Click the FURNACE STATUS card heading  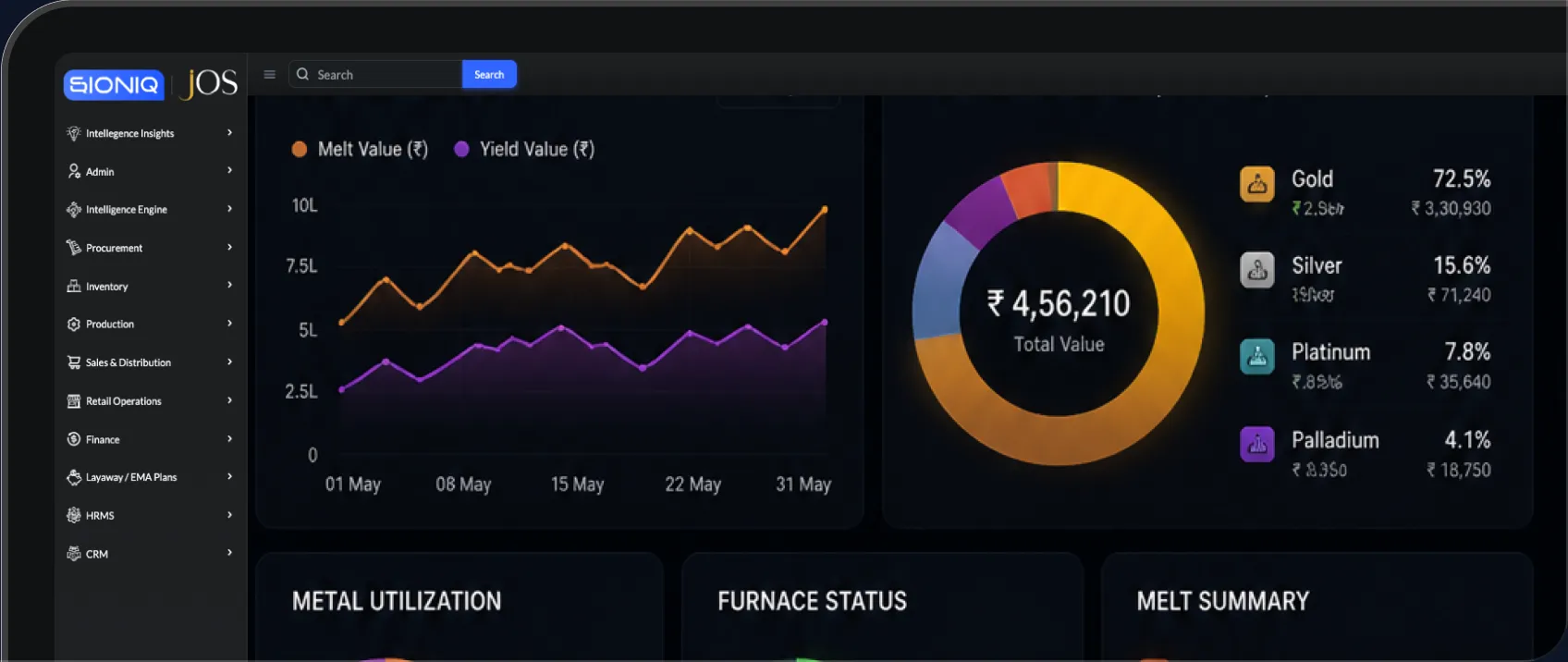coord(813,601)
